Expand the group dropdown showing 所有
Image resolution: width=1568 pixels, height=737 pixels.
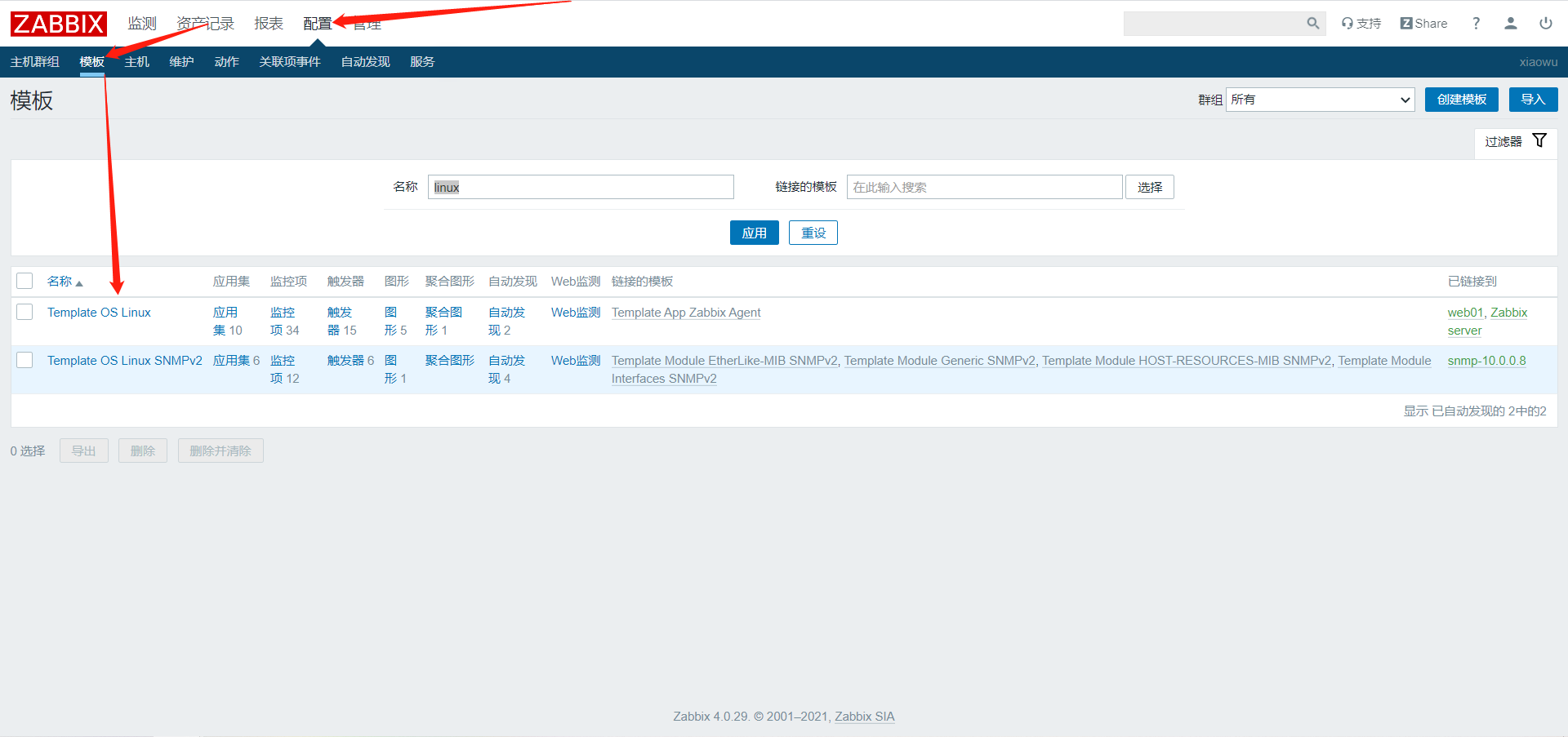(1320, 100)
